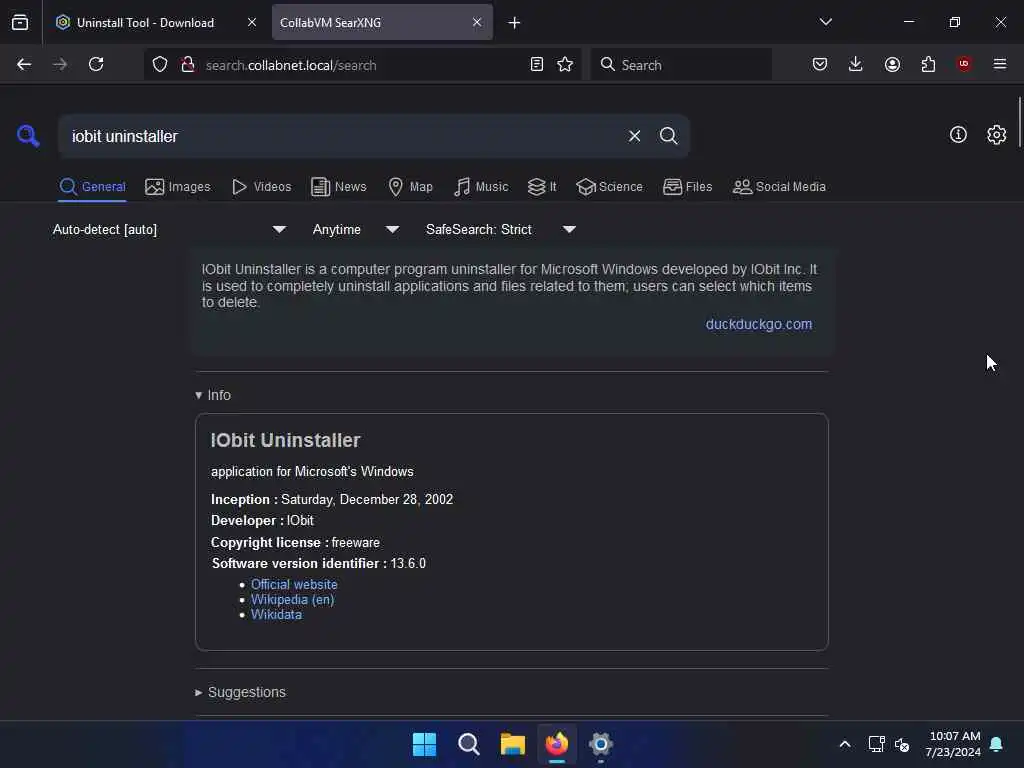The width and height of the screenshot is (1024, 768).
Task: Click the address bar URL
Action: [x=291, y=65]
